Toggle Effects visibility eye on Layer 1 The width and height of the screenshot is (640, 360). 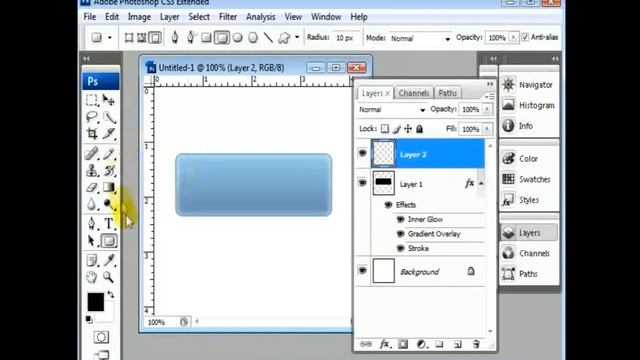388,205
